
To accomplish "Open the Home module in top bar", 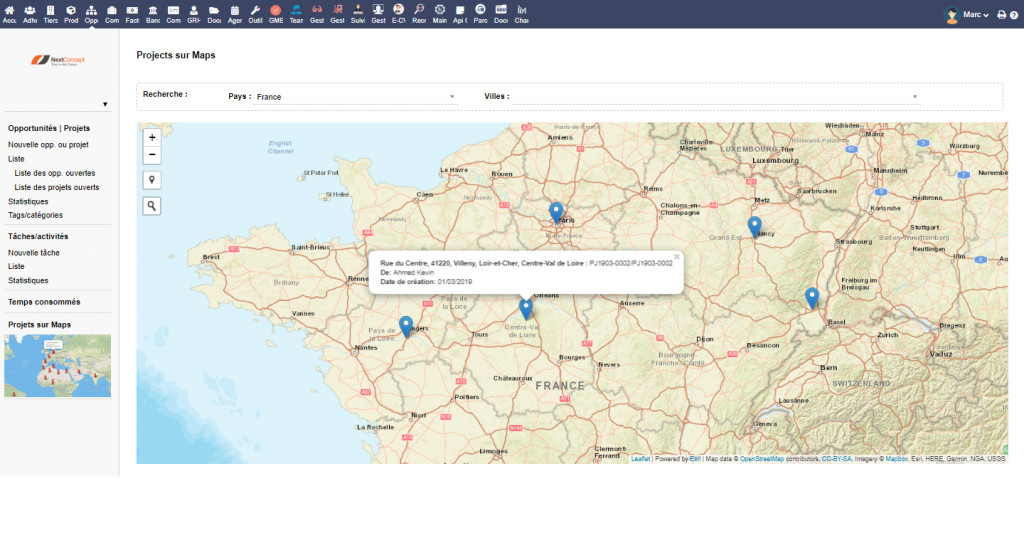I will pos(10,14).
